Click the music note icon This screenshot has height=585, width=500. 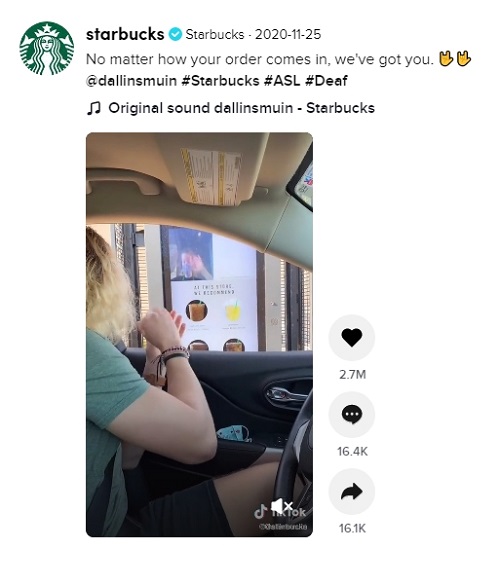pos(94,108)
